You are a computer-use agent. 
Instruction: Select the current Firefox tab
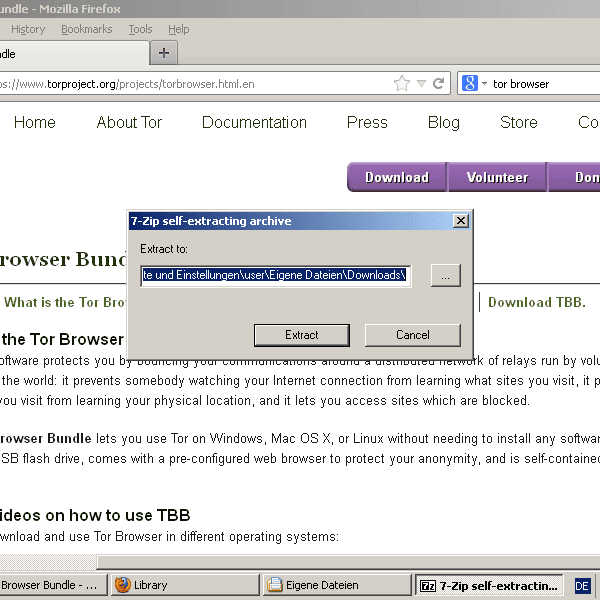(74, 54)
